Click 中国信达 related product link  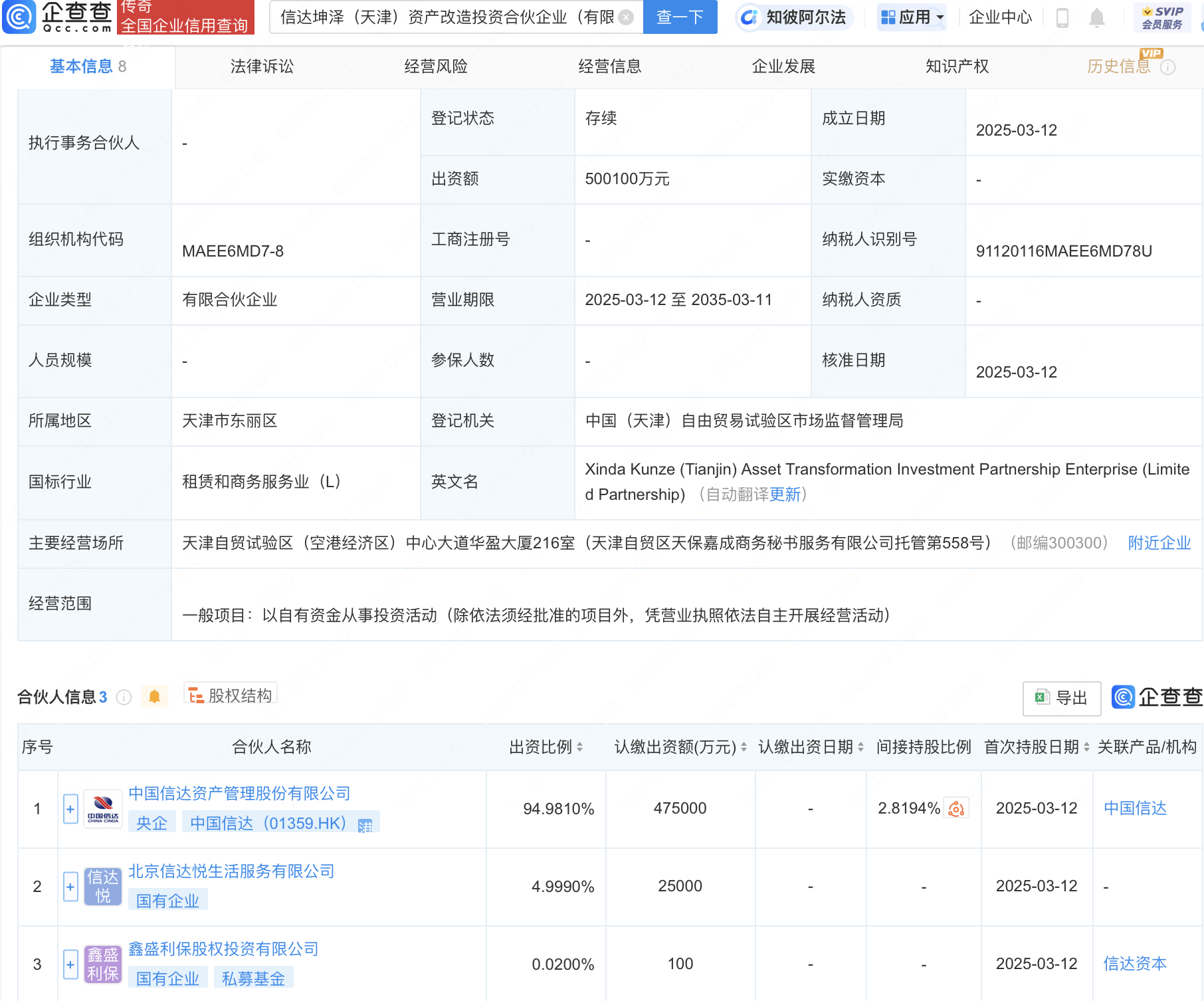click(x=1135, y=808)
